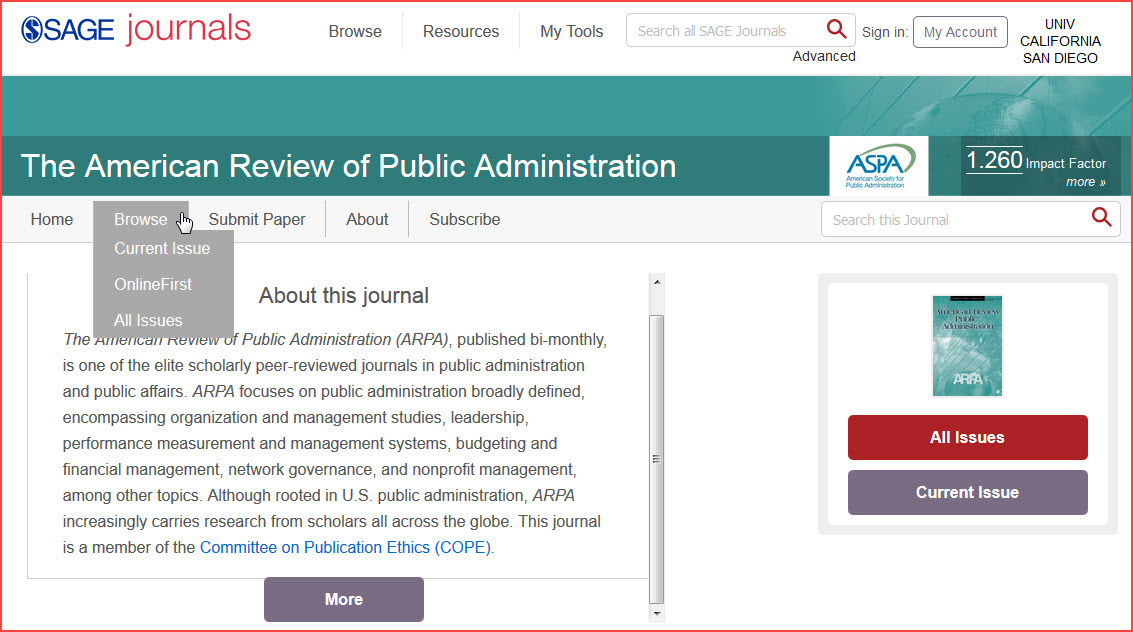Open the Submit Paper page
Image resolution: width=1133 pixels, height=632 pixels.
[x=257, y=219]
